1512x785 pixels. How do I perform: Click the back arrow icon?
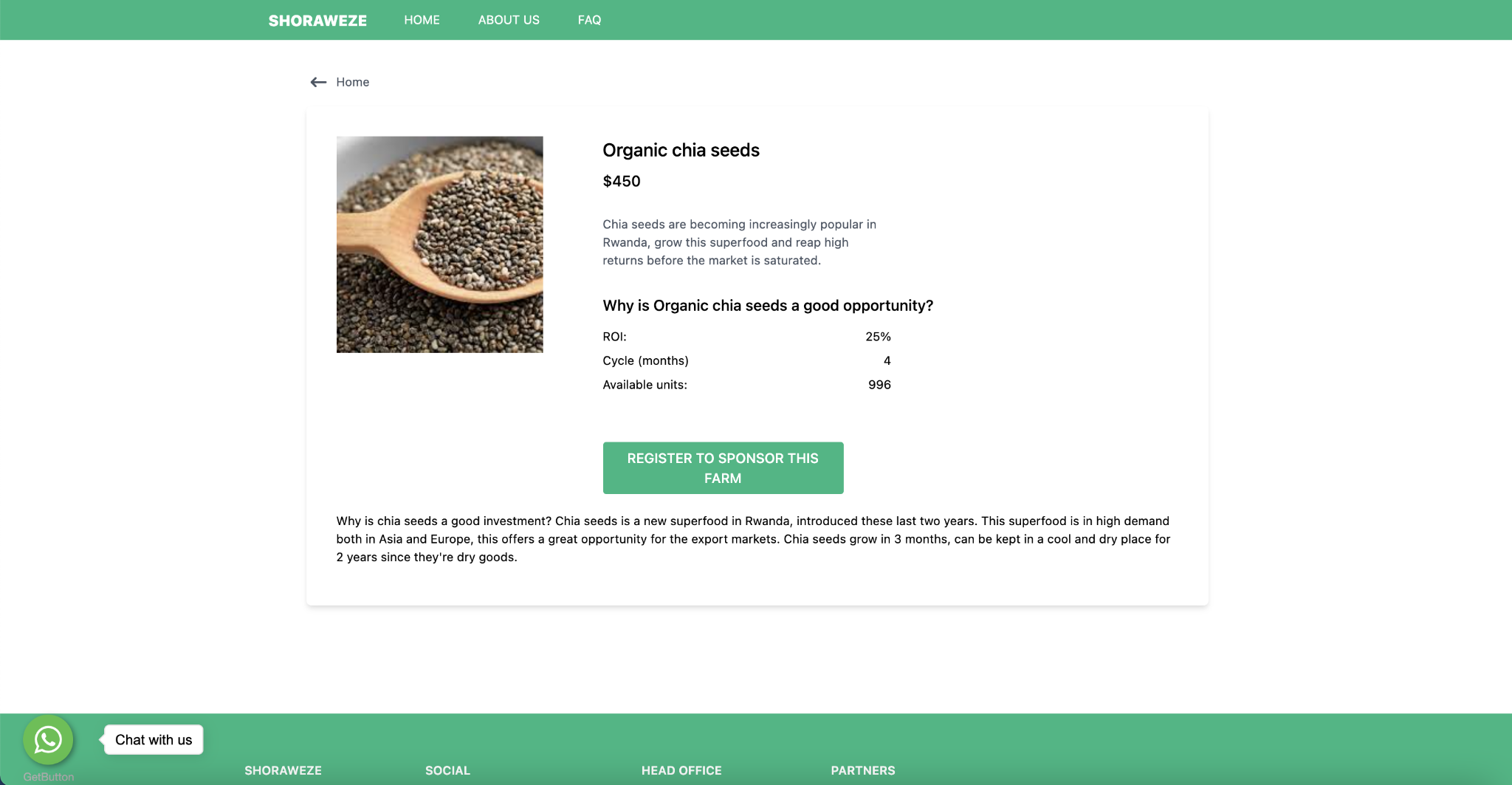(318, 82)
